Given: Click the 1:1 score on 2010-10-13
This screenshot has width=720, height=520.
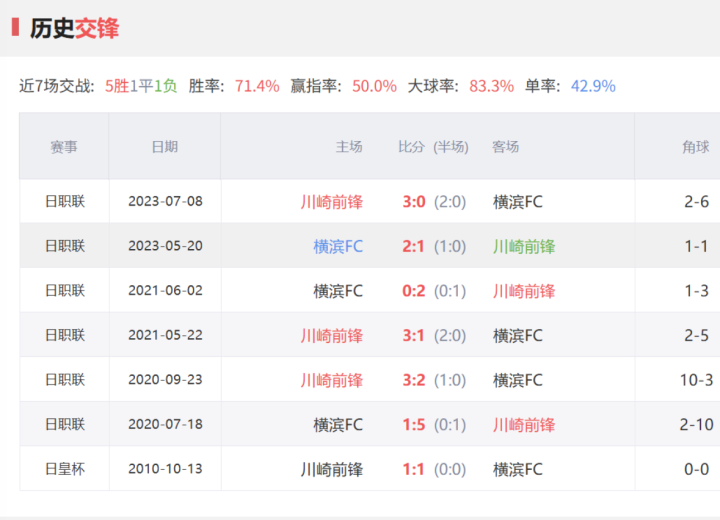Looking at the screenshot, I should point(413,469).
